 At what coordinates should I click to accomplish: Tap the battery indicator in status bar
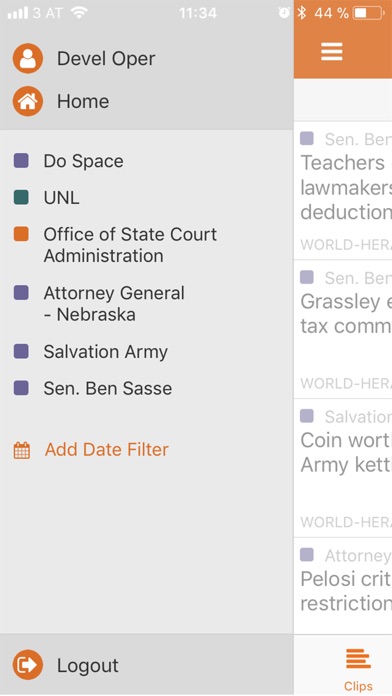[368, 13]
